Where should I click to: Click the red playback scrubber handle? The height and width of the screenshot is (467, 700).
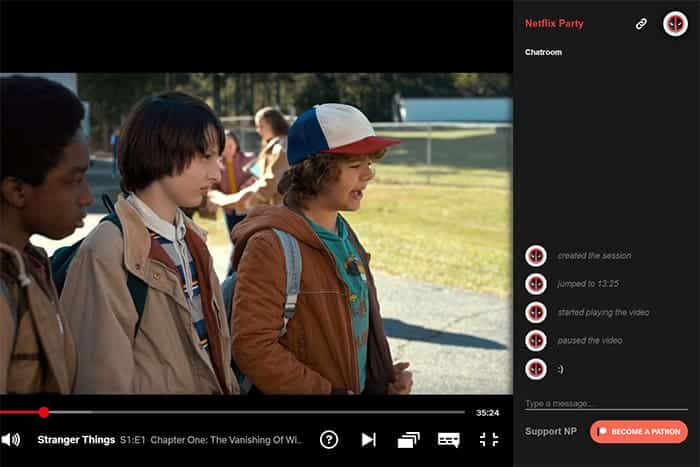(x=43, y=412)
